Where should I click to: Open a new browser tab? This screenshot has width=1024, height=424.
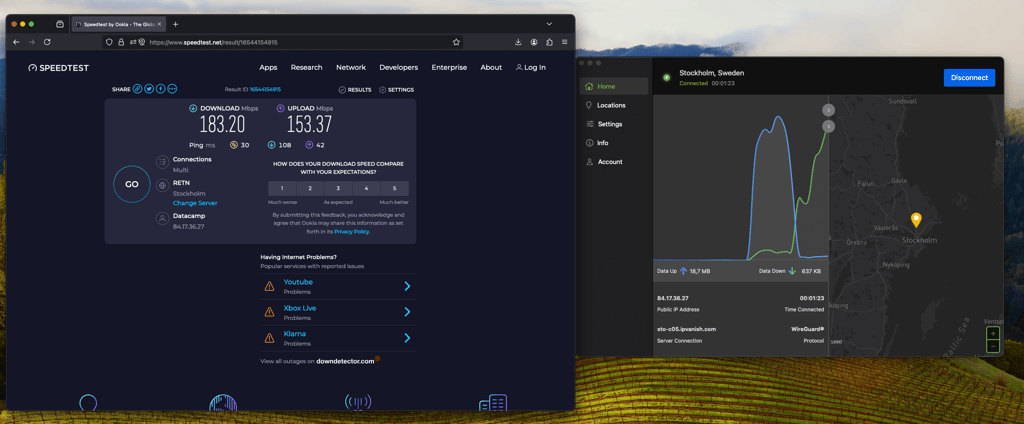tap(175, 24)
